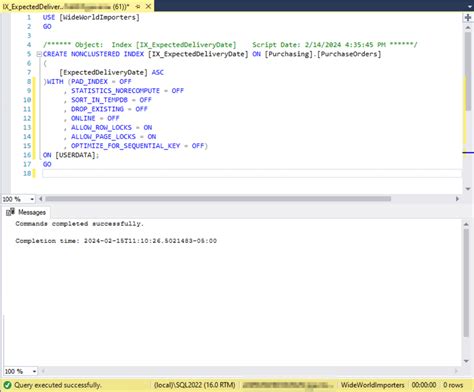Viewport: 474px width, 392px height.
Task: Click 'OPTIMIZE_FOR_SEQUENTIAL_KEY = OFF' on line 15
Action: click(137, 146)
